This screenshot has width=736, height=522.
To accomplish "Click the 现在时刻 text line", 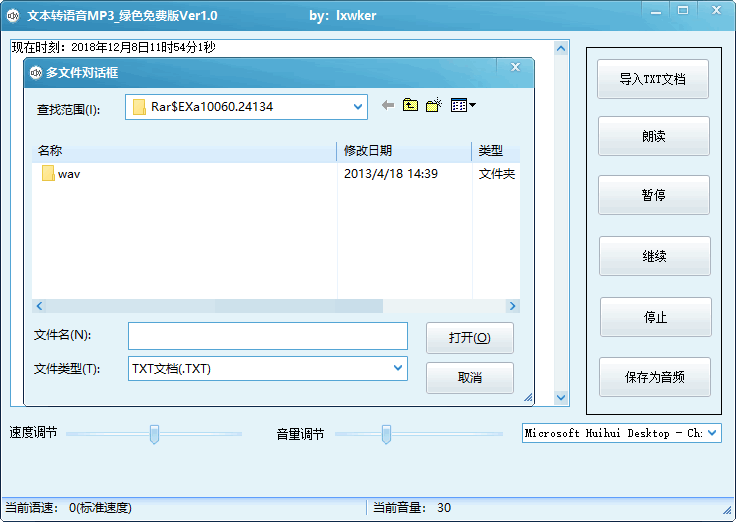I will (x=114, y=47).
